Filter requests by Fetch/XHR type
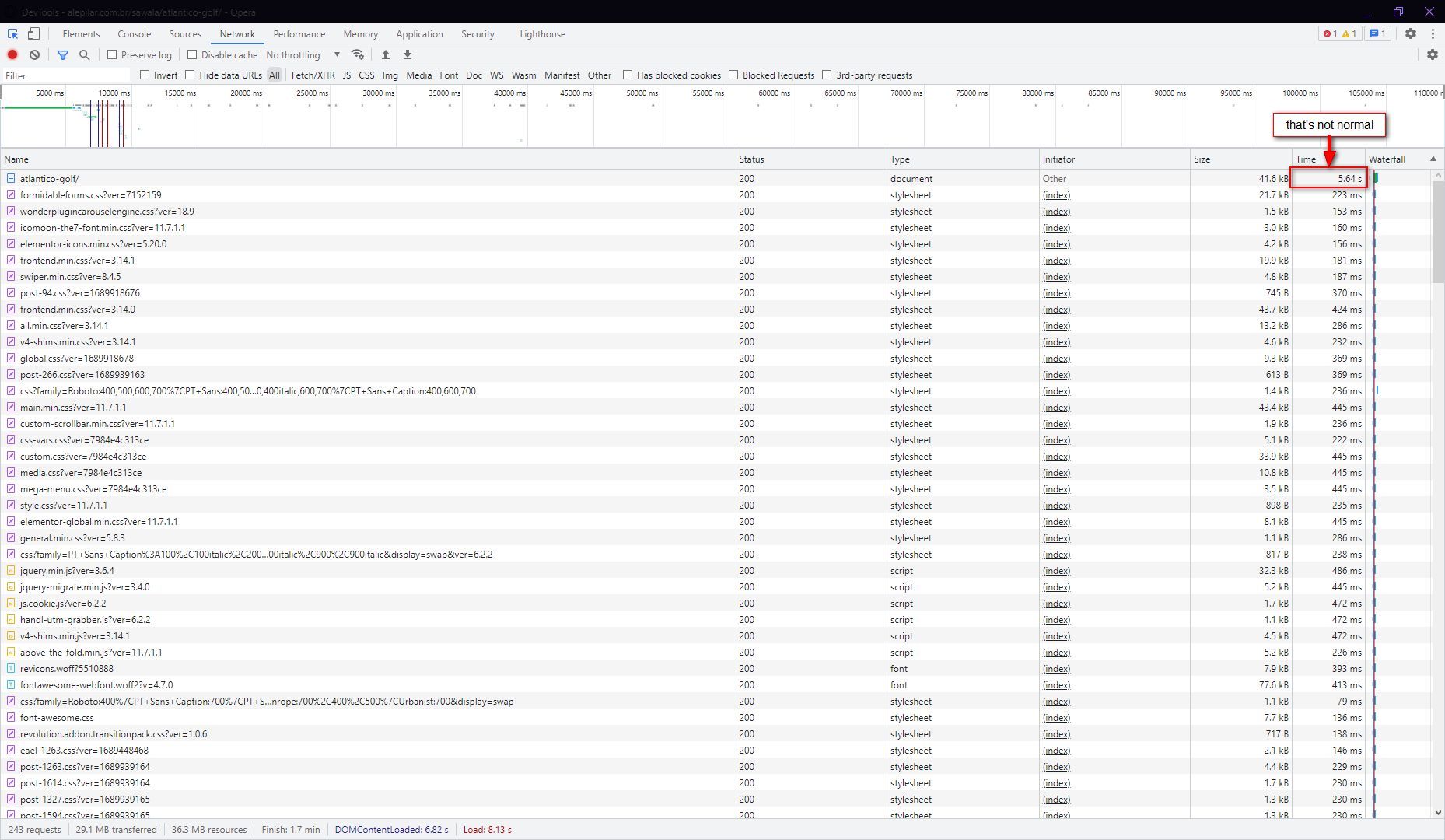The height and width of the screenshot is (840, 1445). (313, 75)
